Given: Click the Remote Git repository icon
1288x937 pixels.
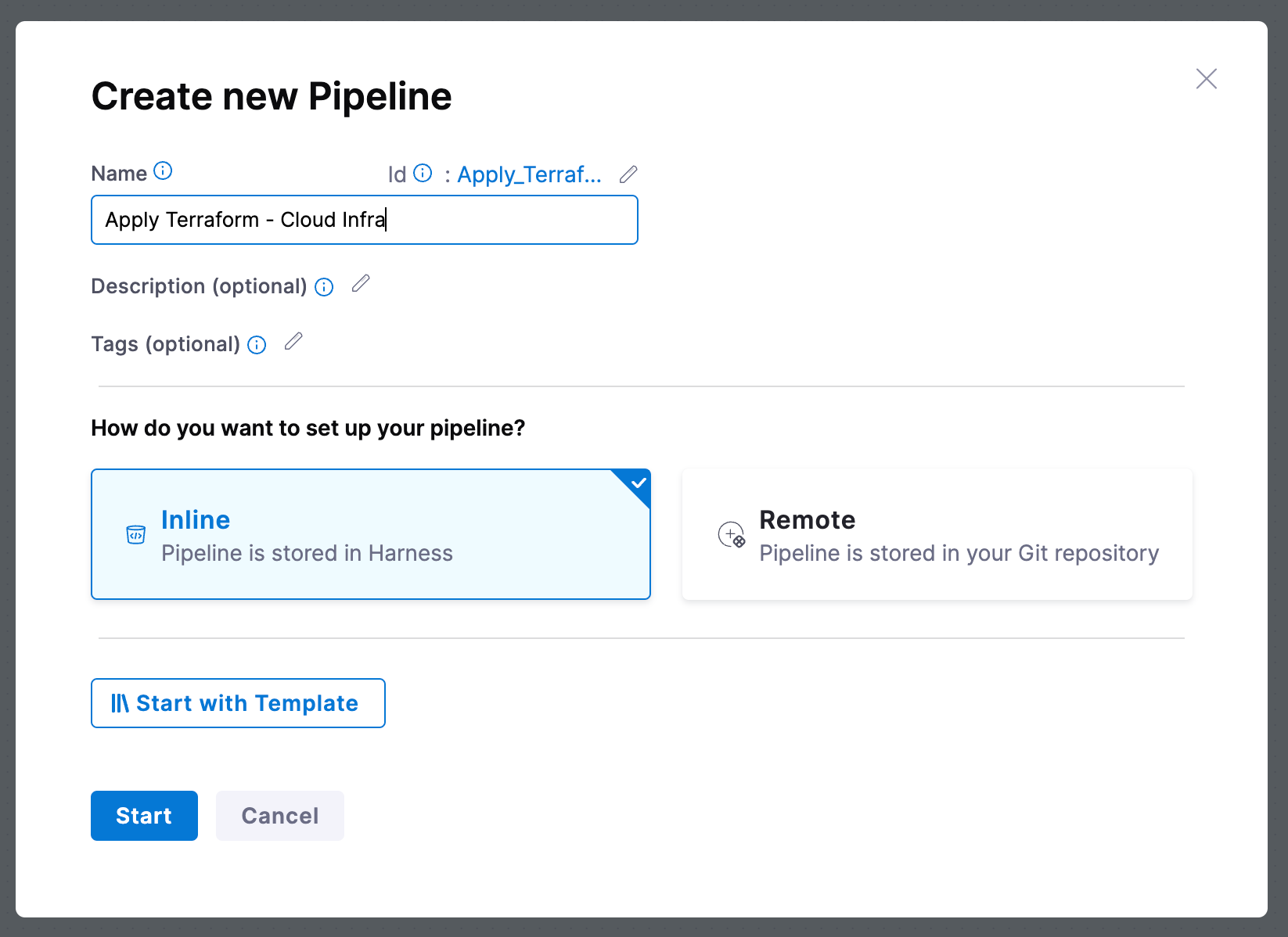Looking at the screenshot, I should click(x=732, y=535).
